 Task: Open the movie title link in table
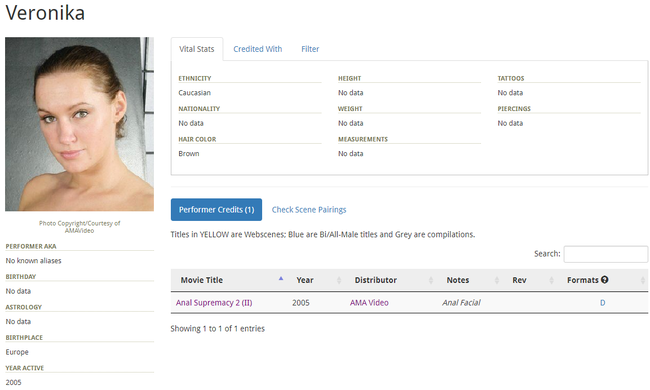click(x=214, y=303)
